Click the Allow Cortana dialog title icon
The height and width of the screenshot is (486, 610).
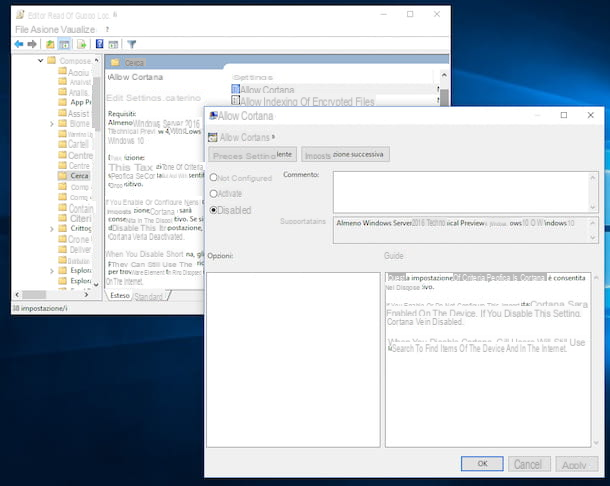click(213, 116)
